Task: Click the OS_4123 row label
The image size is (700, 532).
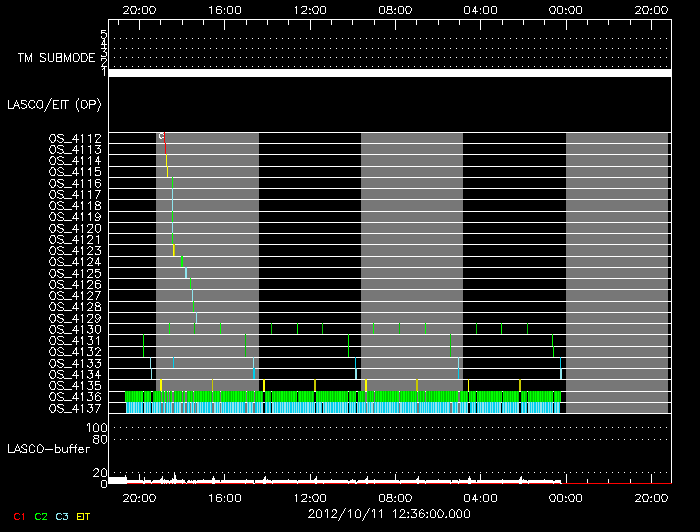Action: point(75,250)
